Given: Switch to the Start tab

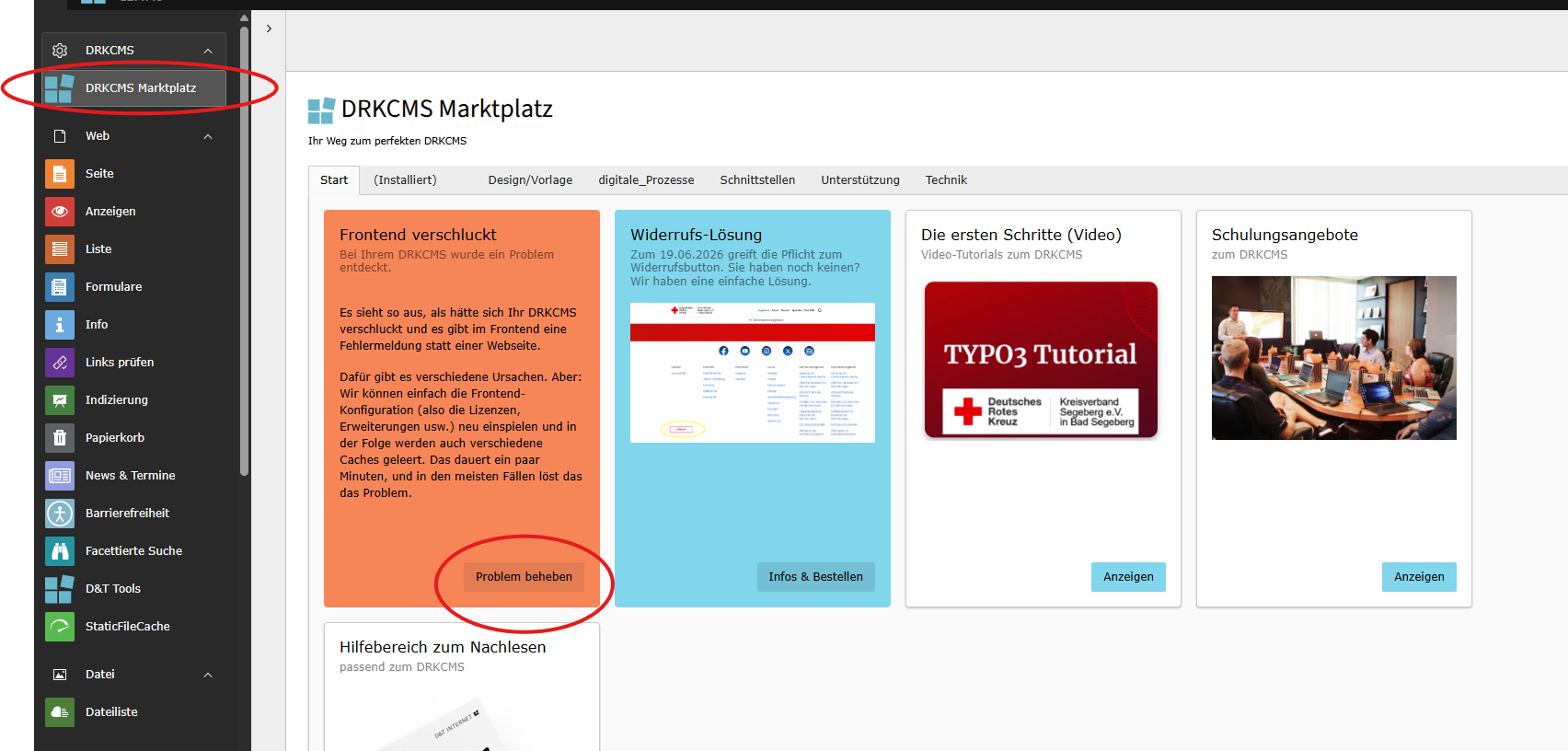Looking at the screenshot, I should point(334,180).
